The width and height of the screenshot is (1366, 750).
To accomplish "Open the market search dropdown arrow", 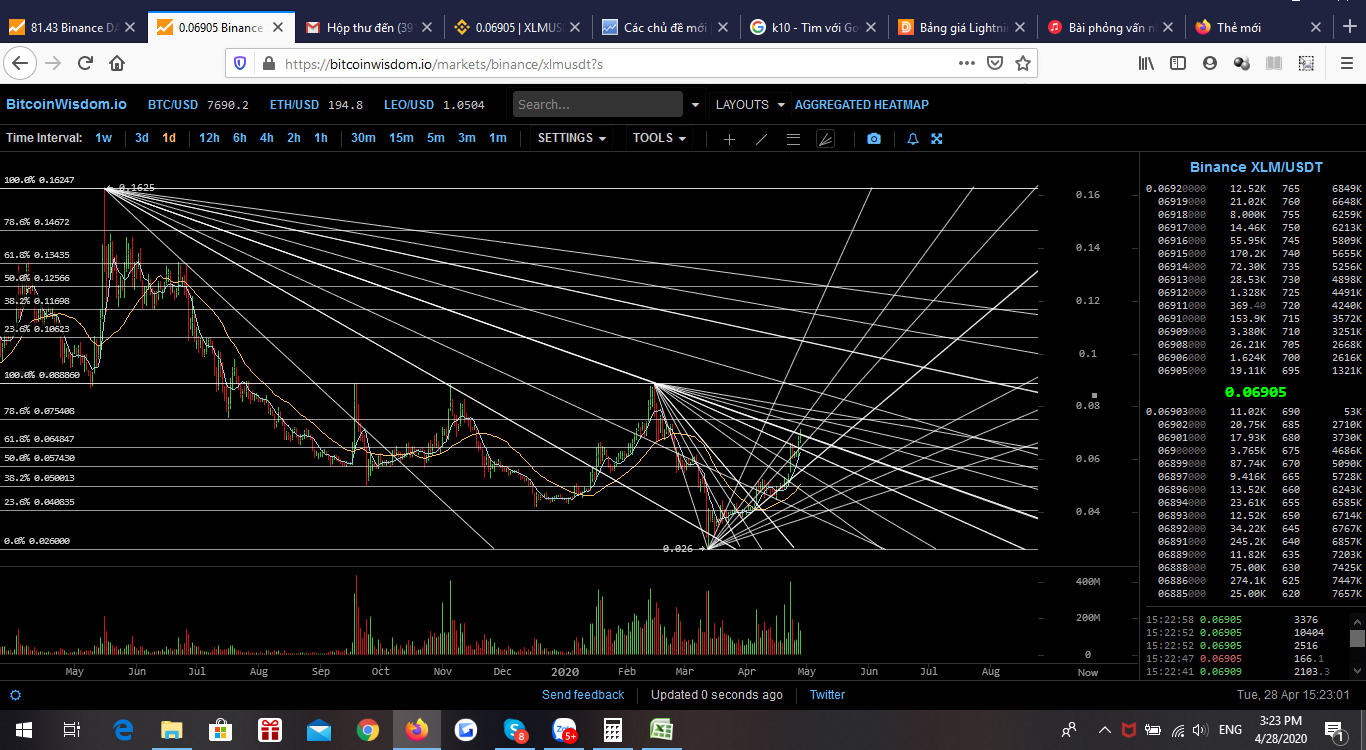I will point(695,104).
